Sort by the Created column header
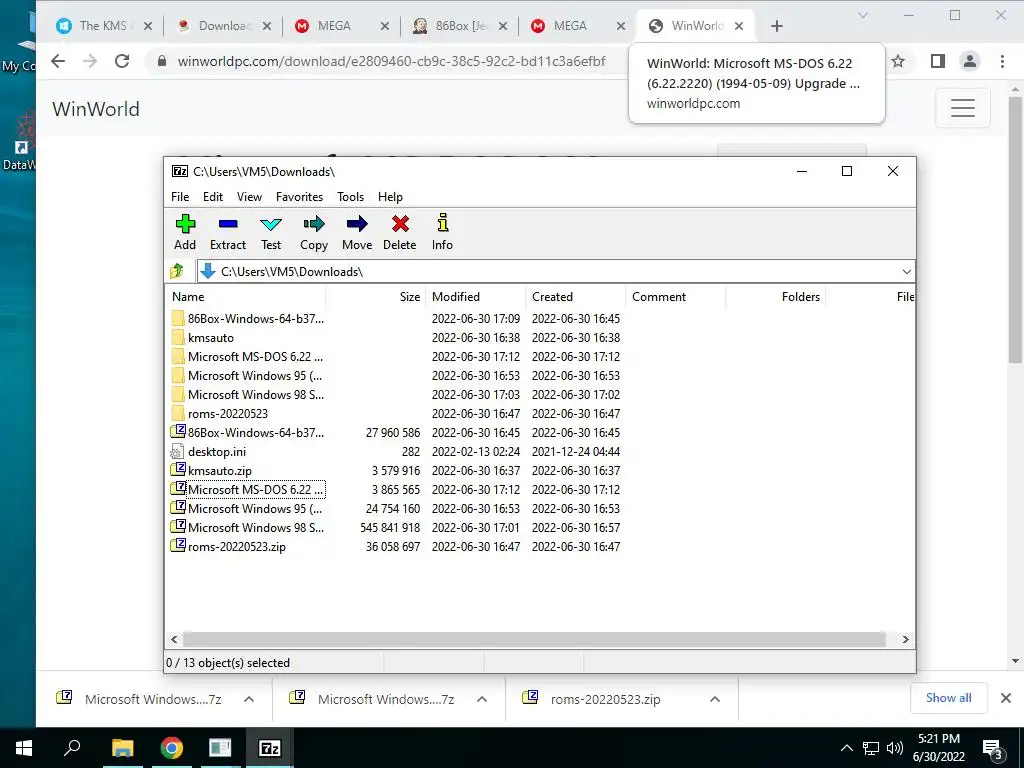This screenshot has width=1024, height=768. tap(575, 296)
